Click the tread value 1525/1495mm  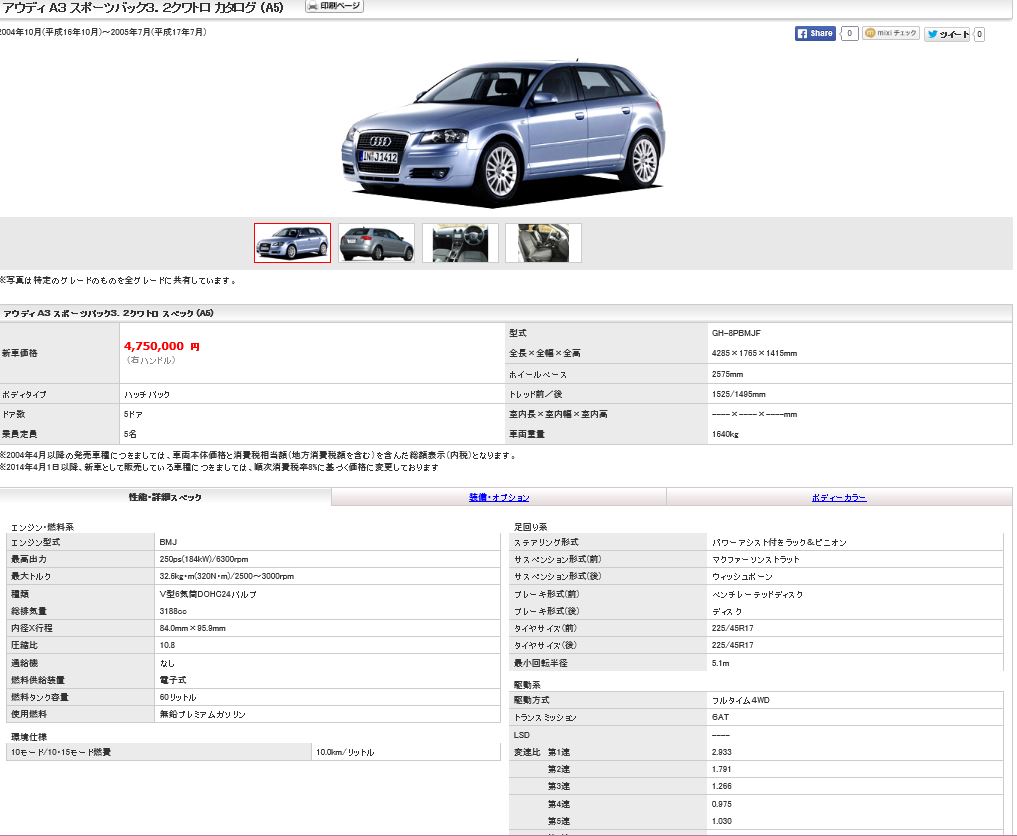click(x=738, y=394)
